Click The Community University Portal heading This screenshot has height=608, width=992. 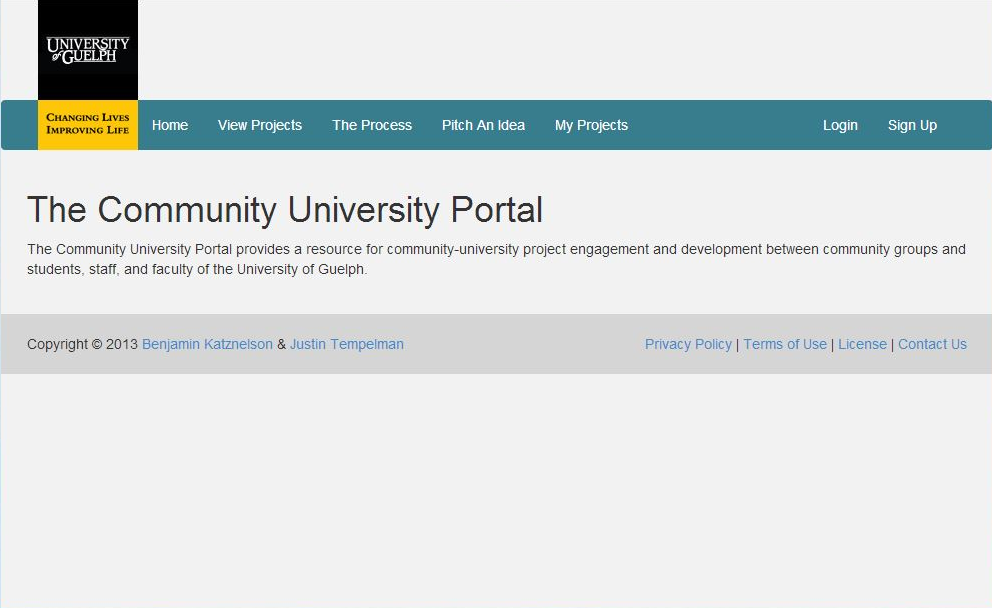click(285, 209)
